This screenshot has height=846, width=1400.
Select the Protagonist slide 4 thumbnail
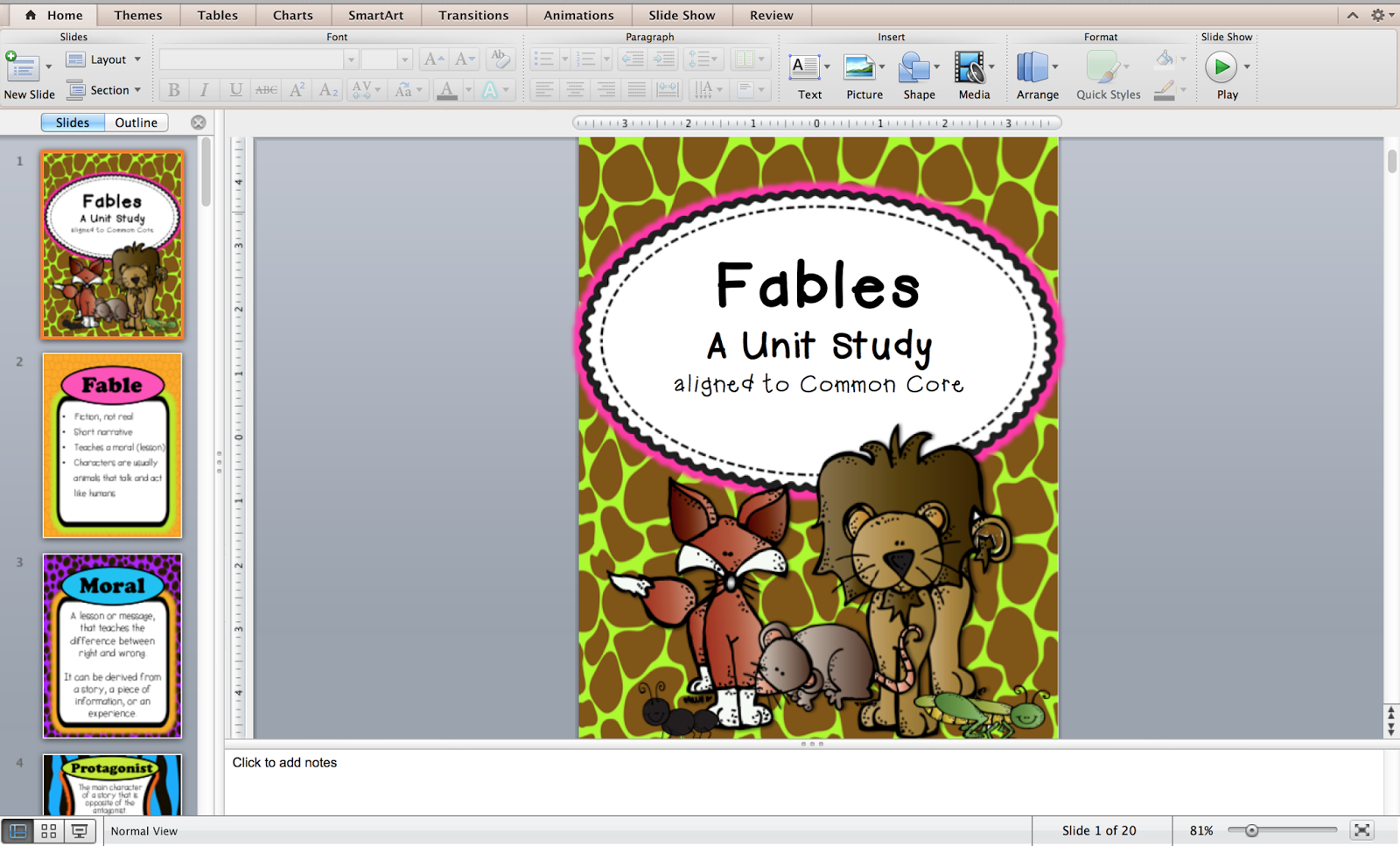[112, 785]
